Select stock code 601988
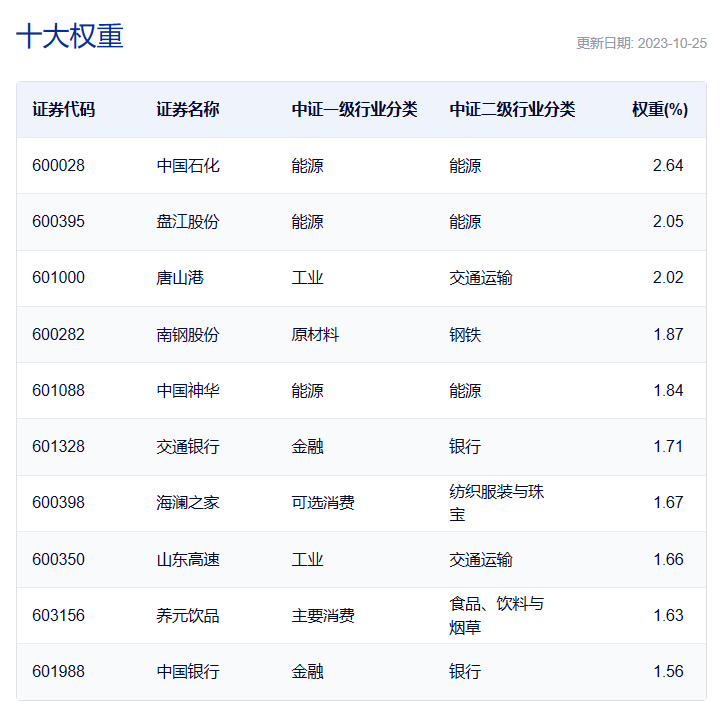Viewport: 725px width, 710px height. (59, 671)
